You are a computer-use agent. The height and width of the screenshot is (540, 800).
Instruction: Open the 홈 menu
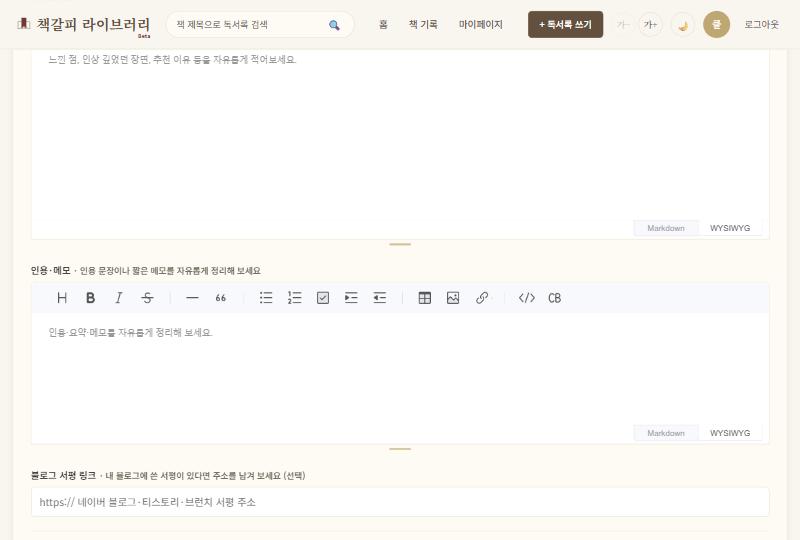(x=383, y=24)
